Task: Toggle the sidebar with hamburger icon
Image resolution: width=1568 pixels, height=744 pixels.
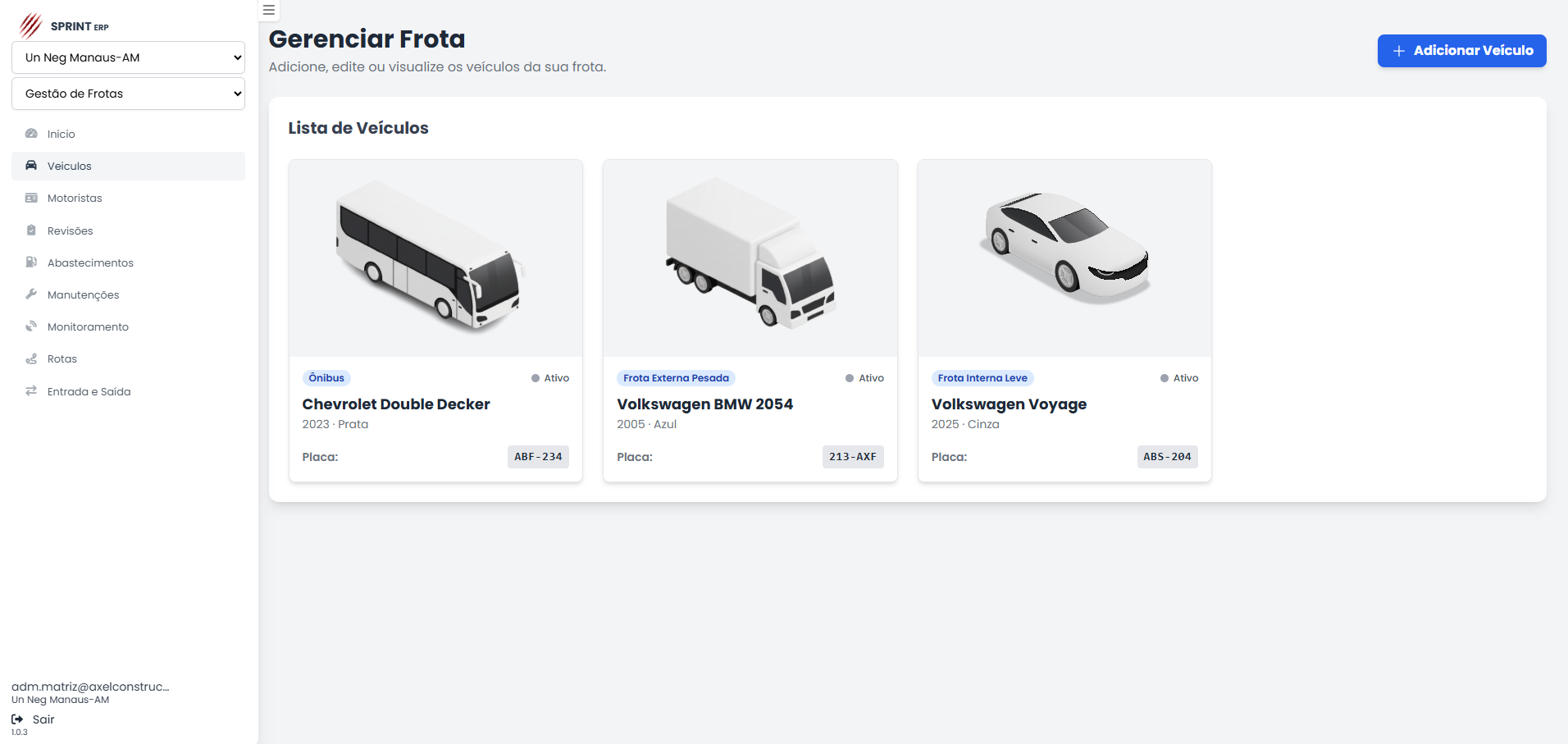Action: click(269, 11)
